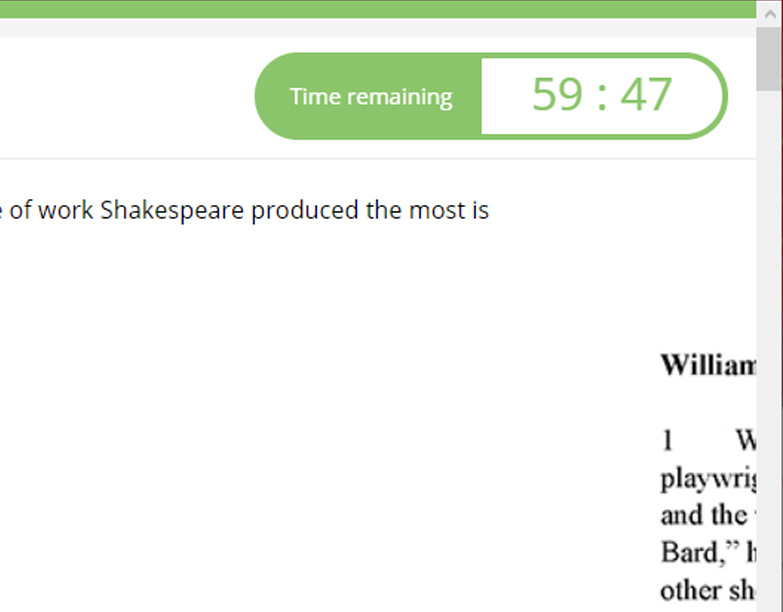The image size is (783, 612).
Task: Click the letter "W" beginning paragraph one
Action: 746,441
